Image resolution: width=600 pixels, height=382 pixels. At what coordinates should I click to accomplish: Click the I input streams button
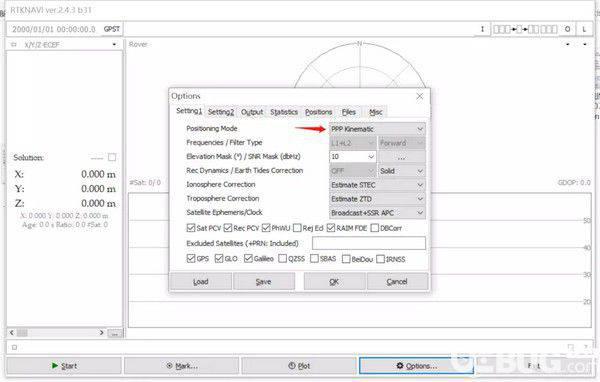tap(482, 29)
